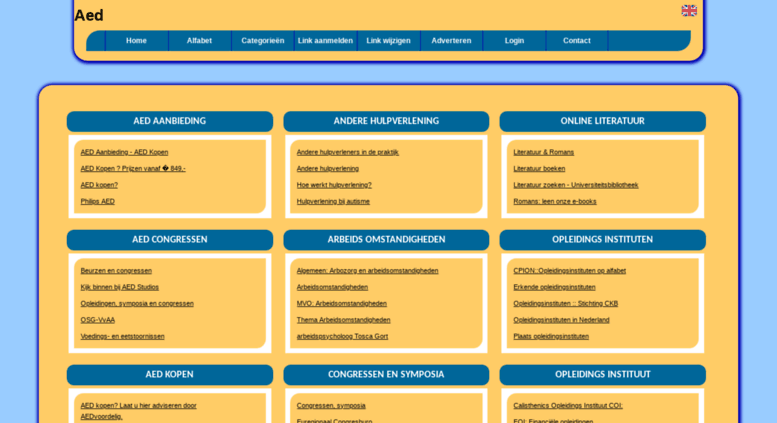Open Congressen, symposia link
The width and height of the screenshot is (777, 423).
(331, 405)
